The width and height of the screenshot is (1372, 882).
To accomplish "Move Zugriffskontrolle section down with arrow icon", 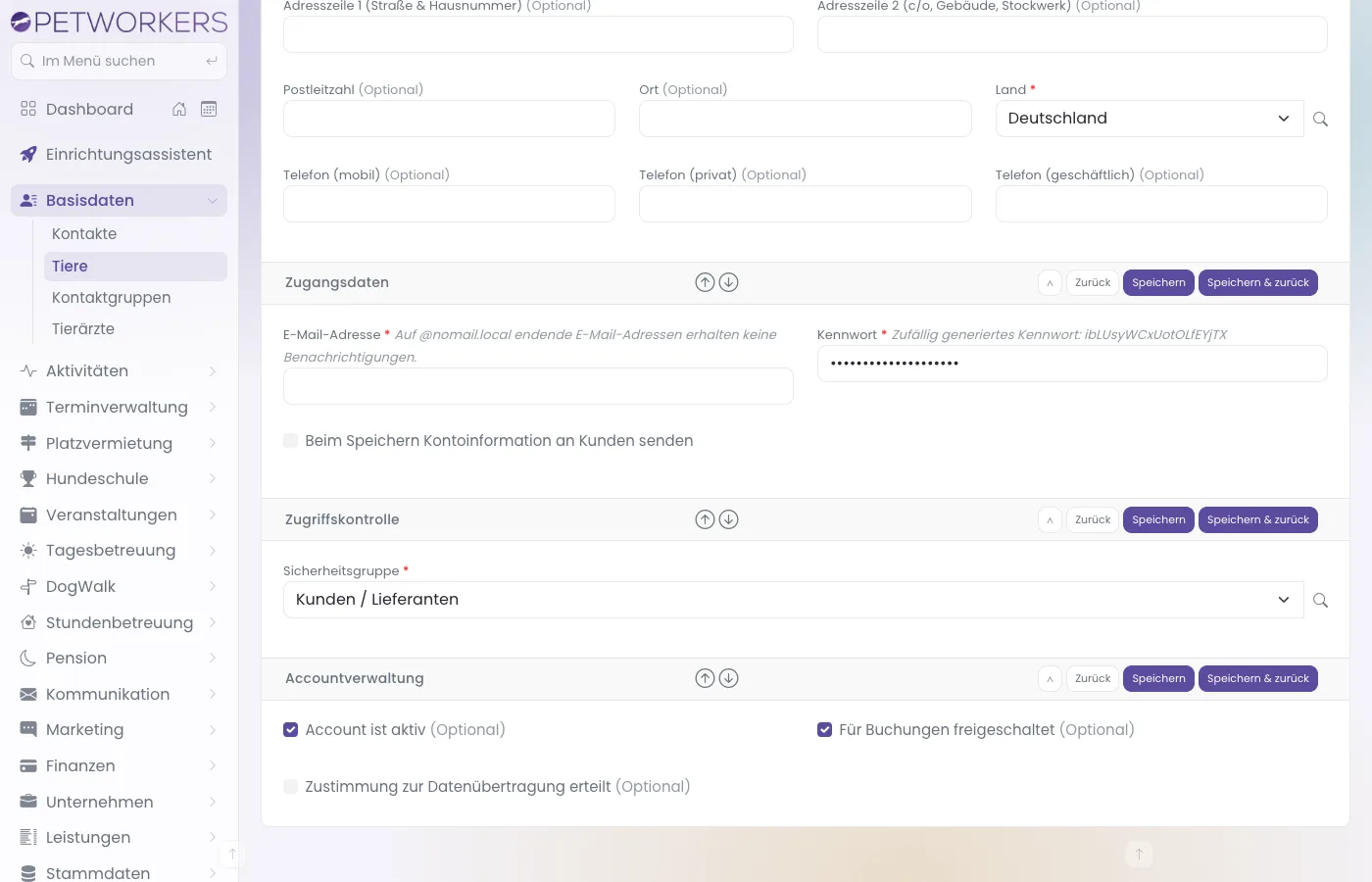I will click(x=728, y=519).
